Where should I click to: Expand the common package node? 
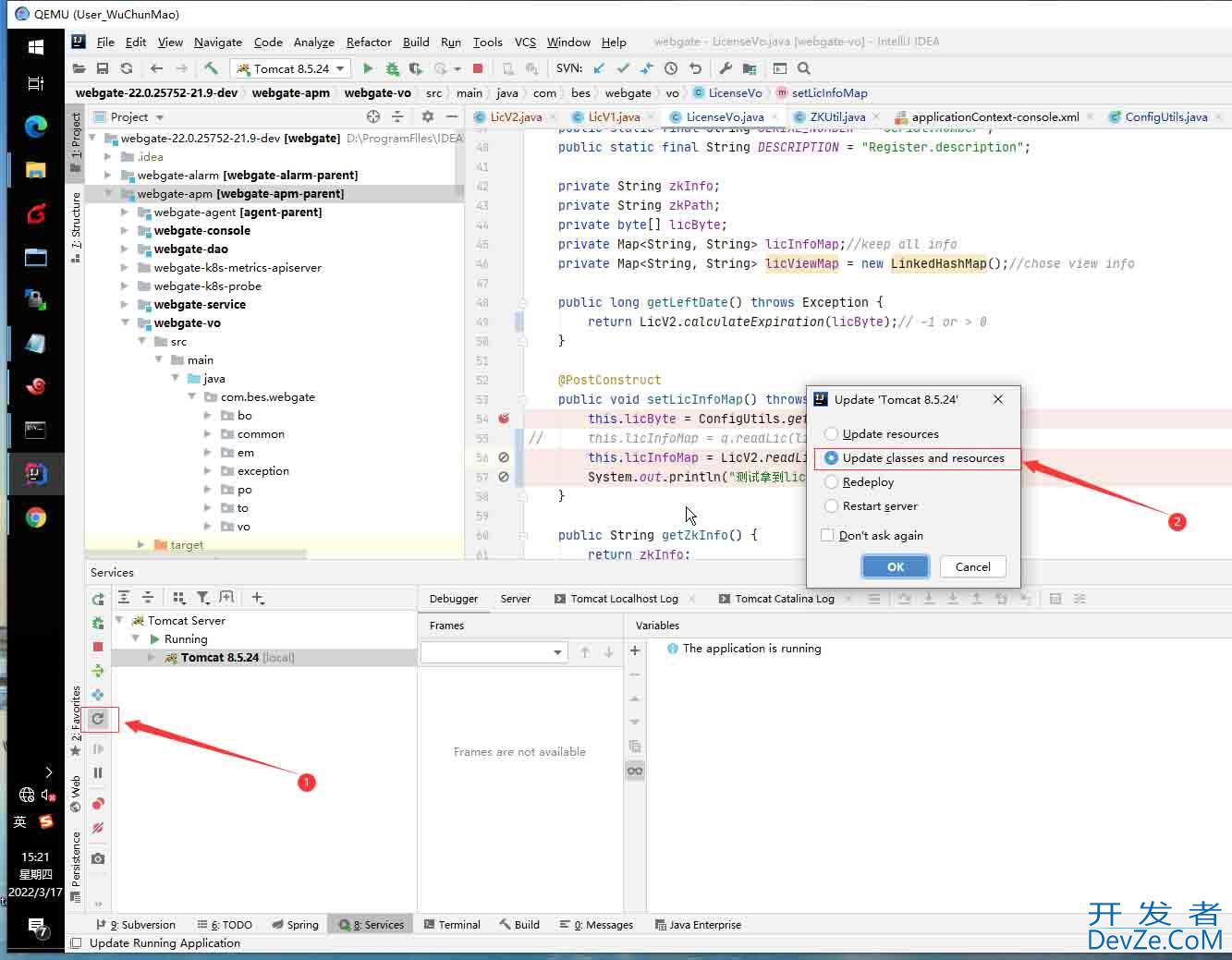208,433
